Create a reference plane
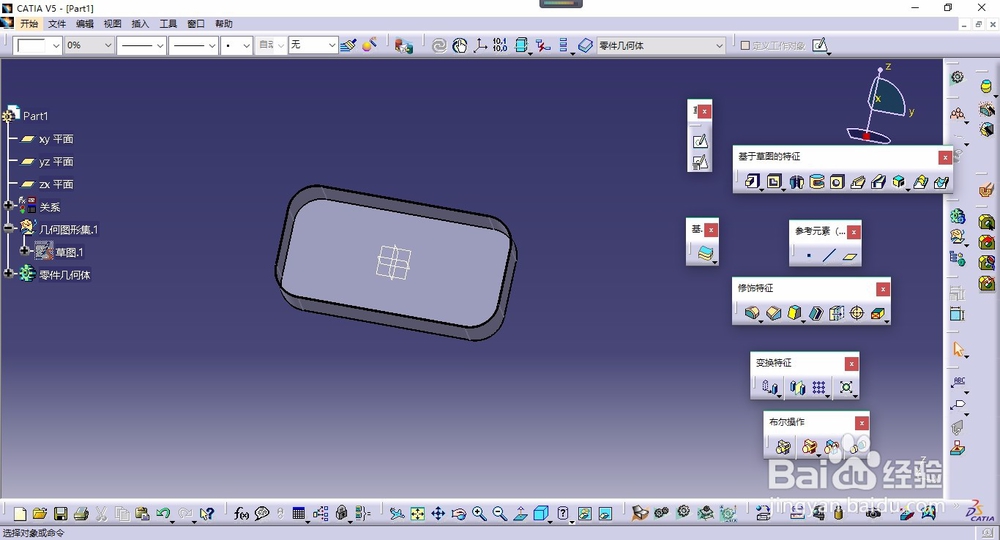1000x540 pixels. pos(849,256)
